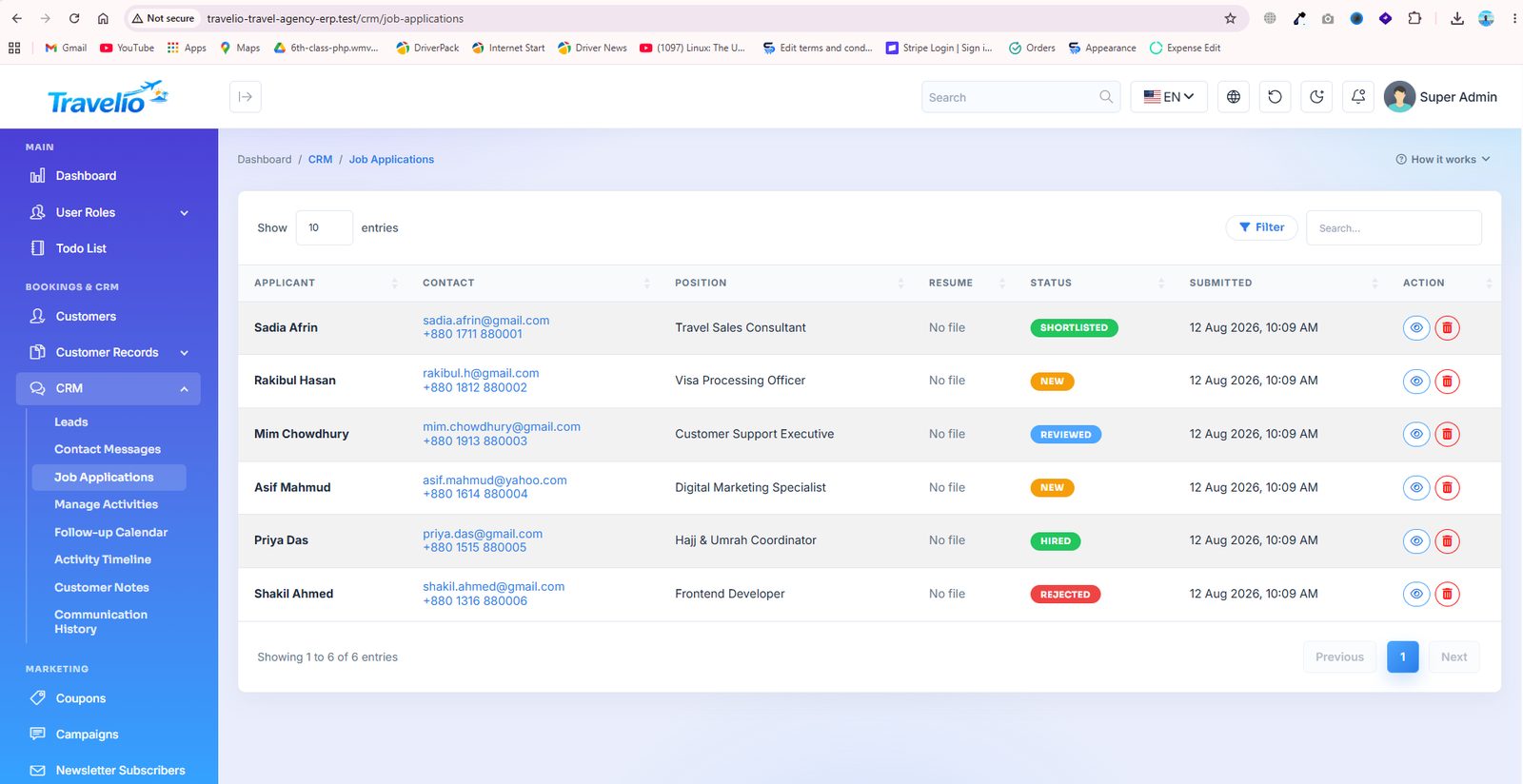Open Coupons in sidebar
Screen dimensions: 1523x784
tap(109, 698)
